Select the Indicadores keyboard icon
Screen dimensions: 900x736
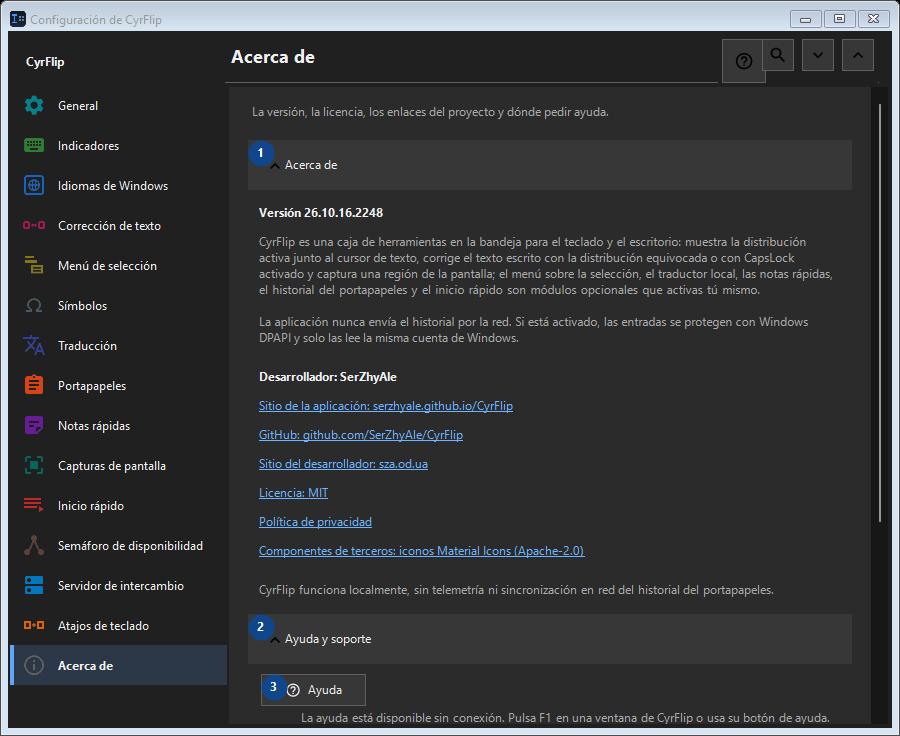pos(34,146)
